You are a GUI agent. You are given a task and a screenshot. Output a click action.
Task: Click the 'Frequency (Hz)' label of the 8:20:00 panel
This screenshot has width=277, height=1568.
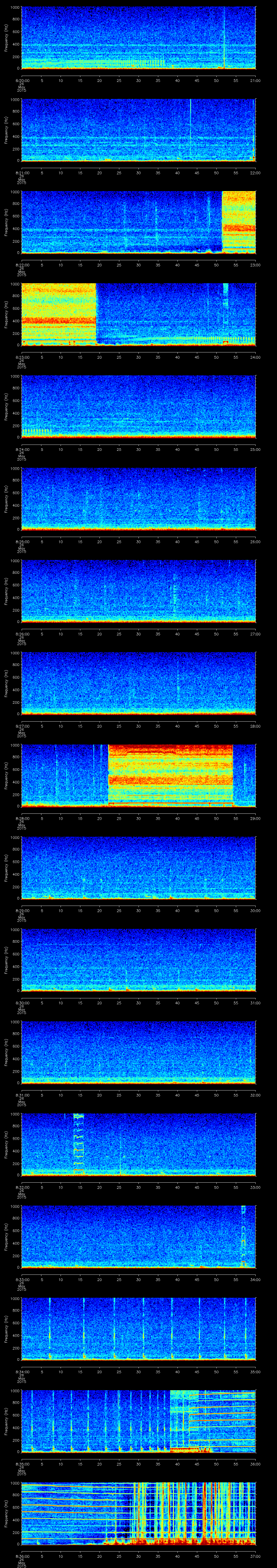6,38
